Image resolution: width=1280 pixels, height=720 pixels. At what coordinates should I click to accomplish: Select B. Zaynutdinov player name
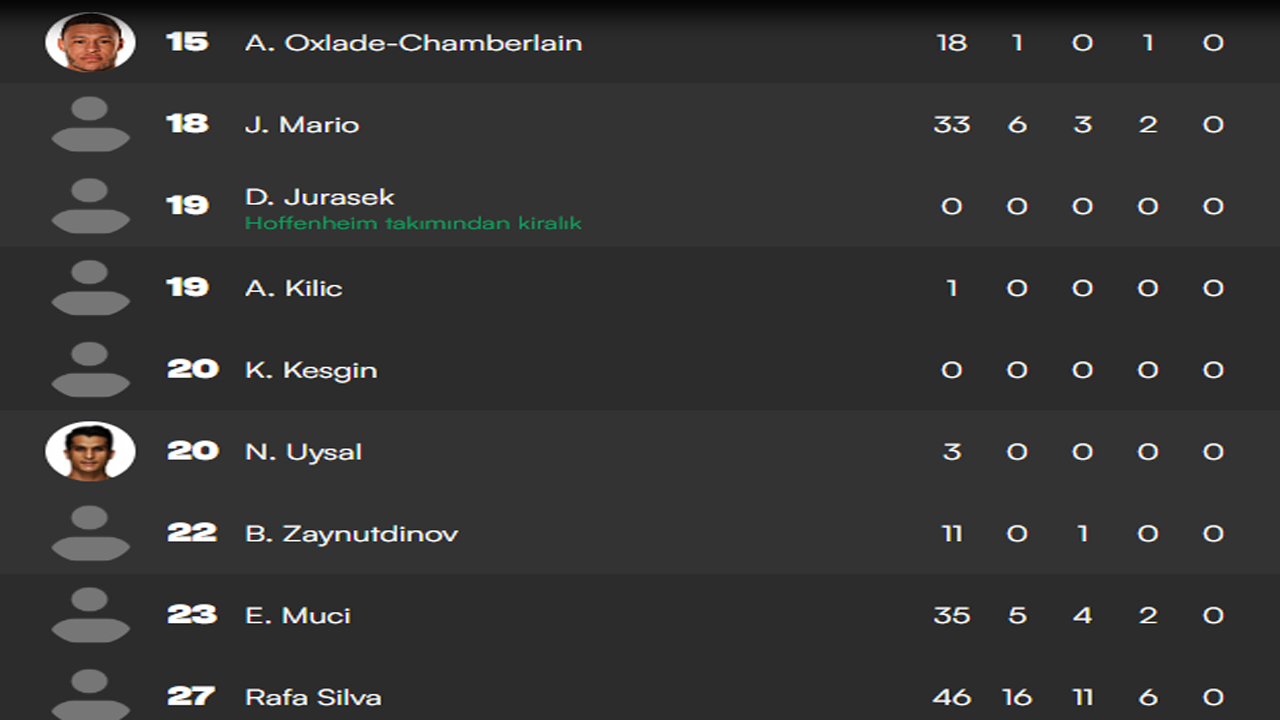(x=352, y=534)
